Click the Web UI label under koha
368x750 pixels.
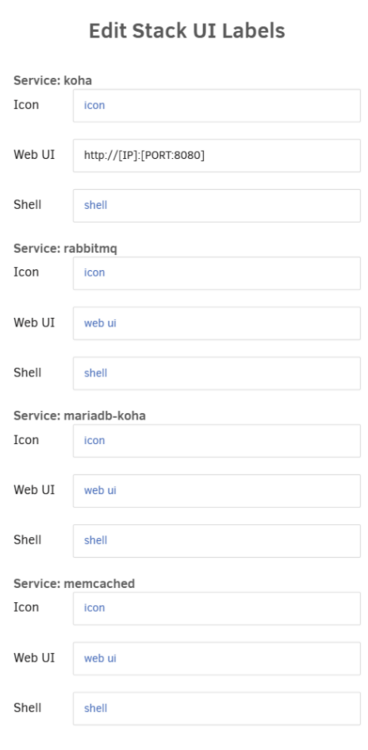click(x=34, y=154)
